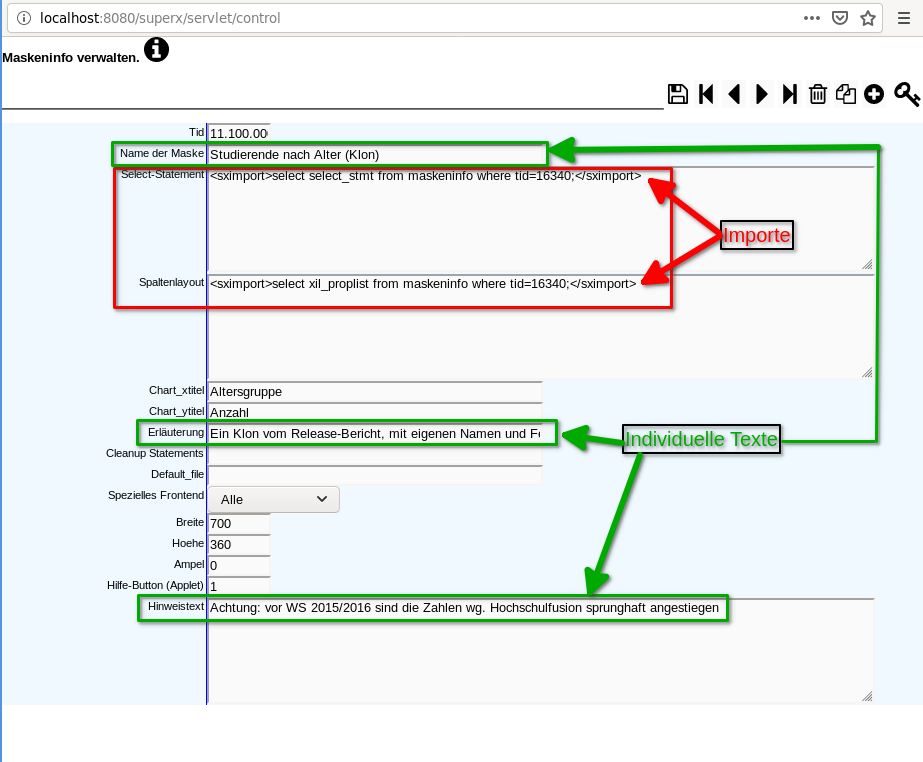
Task: Click the 'Spezielles Frontend' label
Action: click(x=156, y=495)
